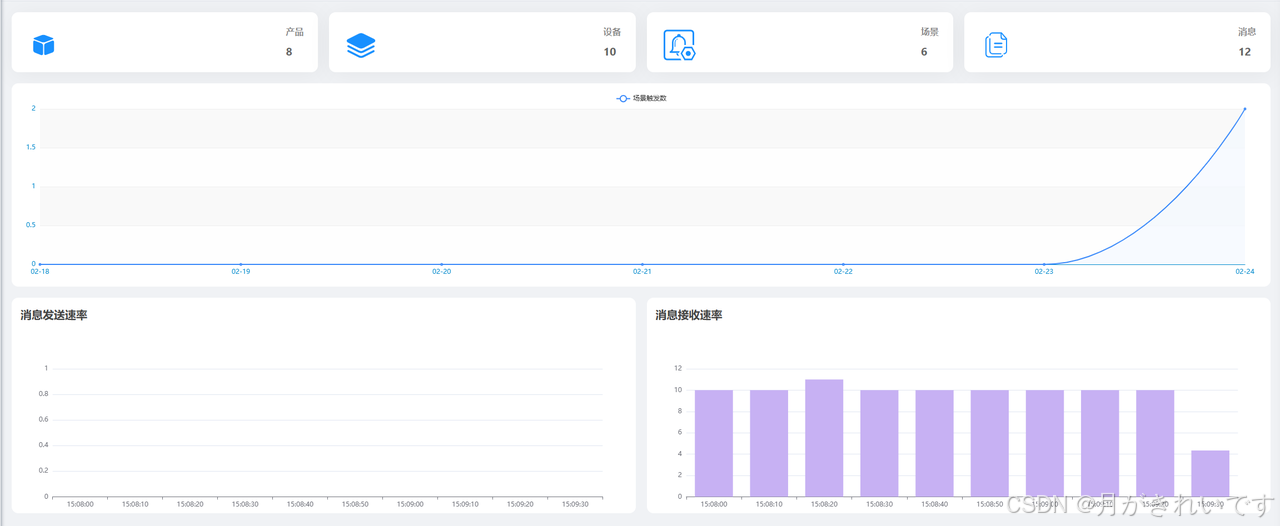Viewport: 1280px width, 526px height.
Task: Open the 产品 card label
Action: click(295, 32)
